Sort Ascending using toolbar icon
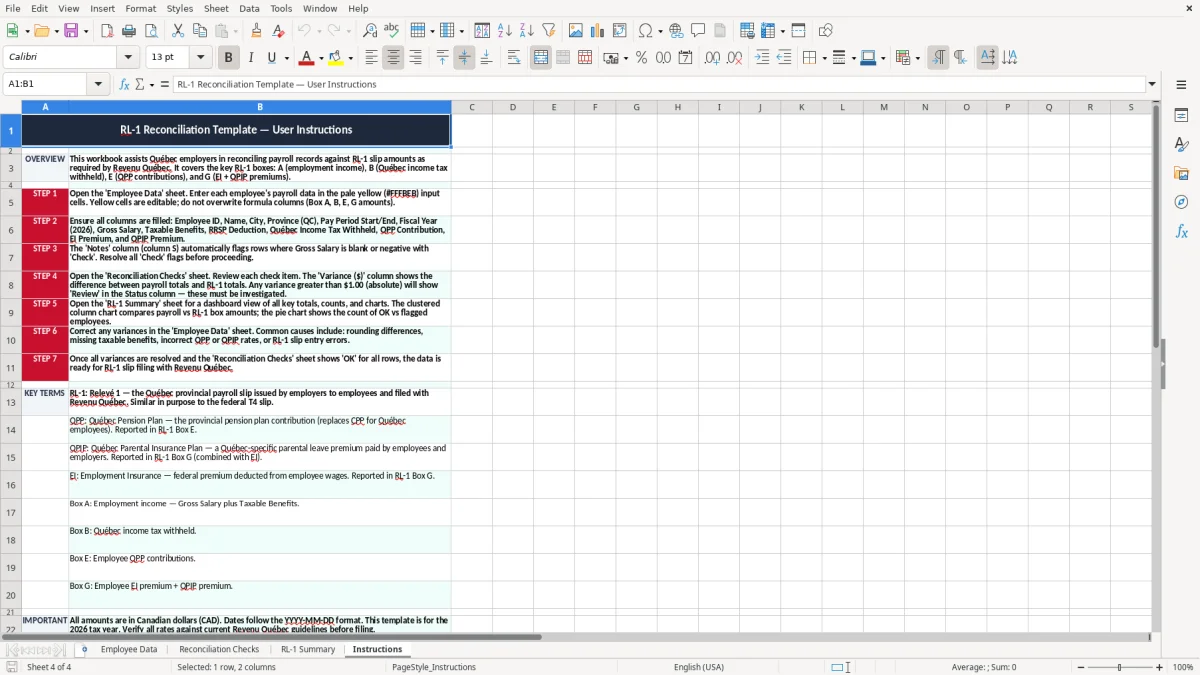 504,31
